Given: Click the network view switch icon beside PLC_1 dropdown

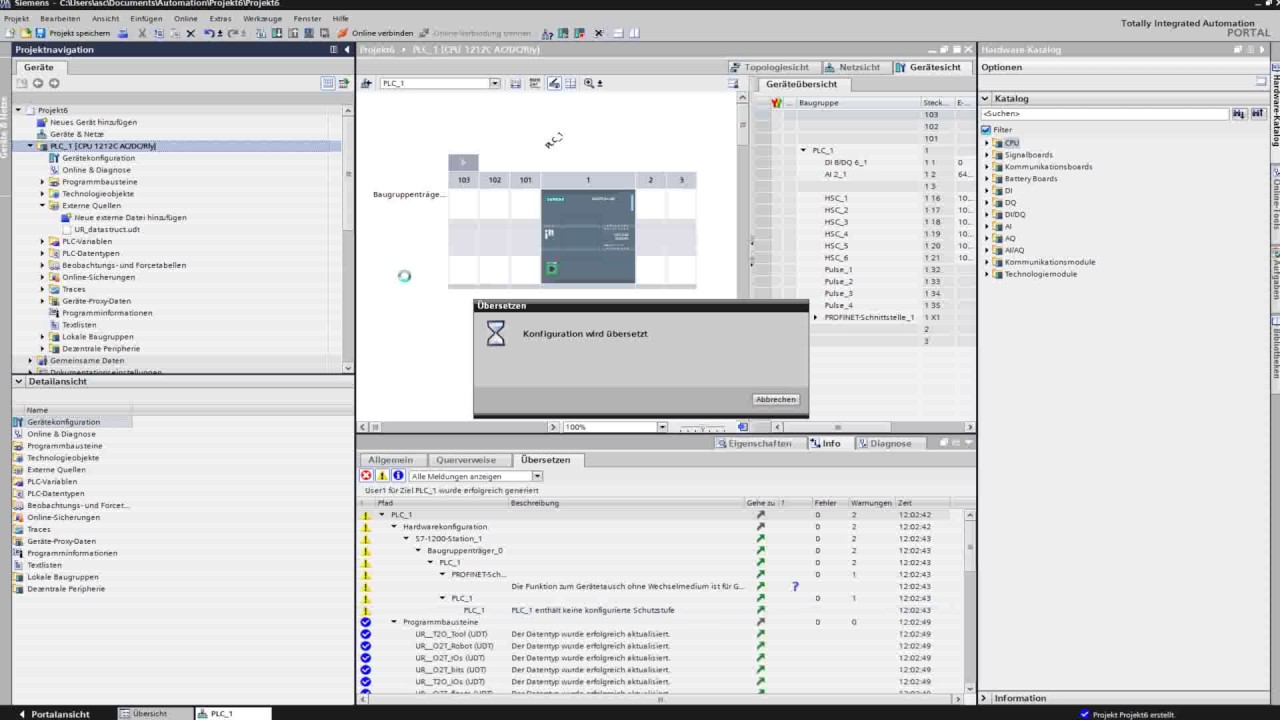Looking at the screenshot, I should click(x=366, y=83).
